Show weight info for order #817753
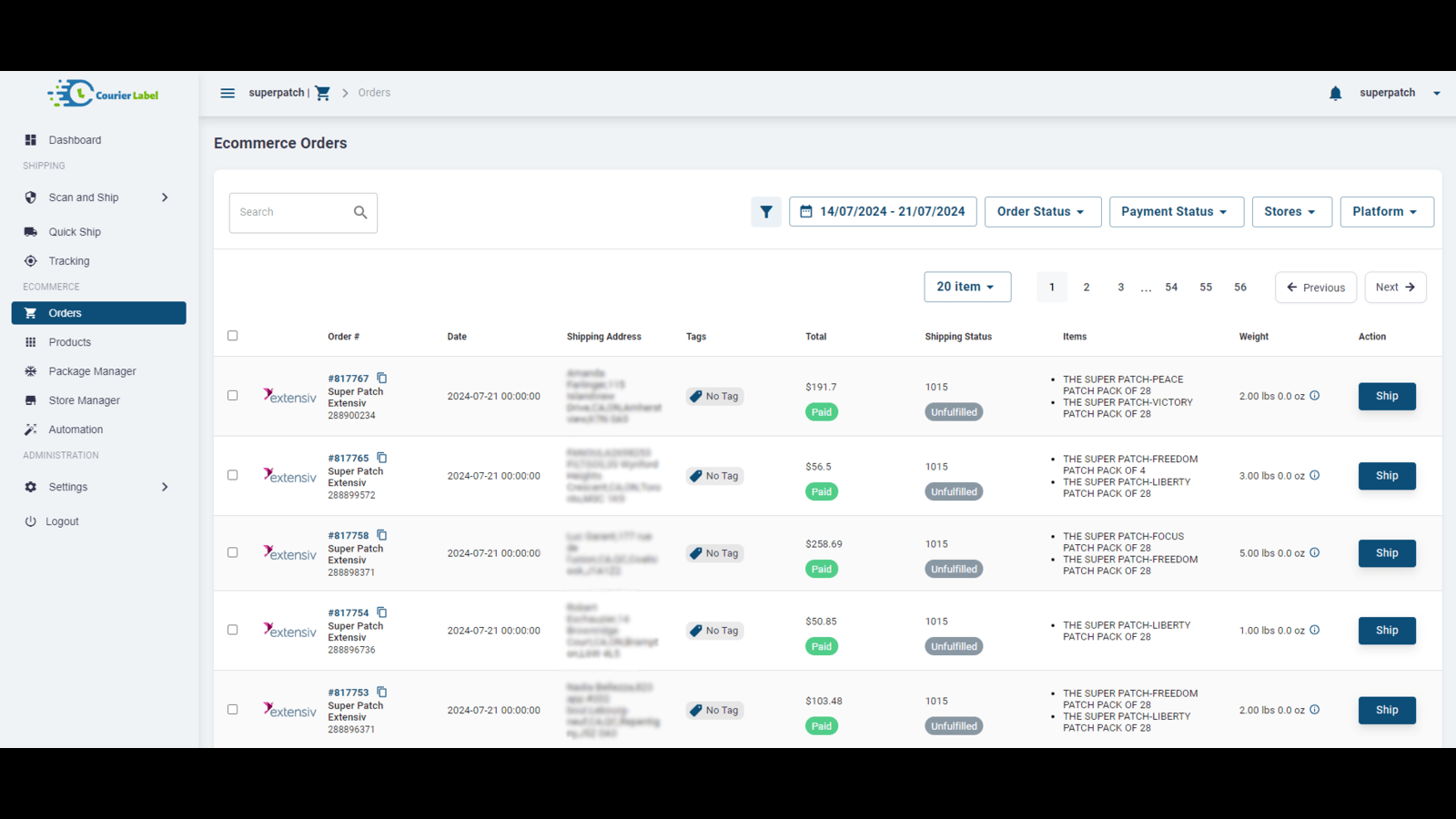1456x819 pixels. click(x=1314, y=710)
